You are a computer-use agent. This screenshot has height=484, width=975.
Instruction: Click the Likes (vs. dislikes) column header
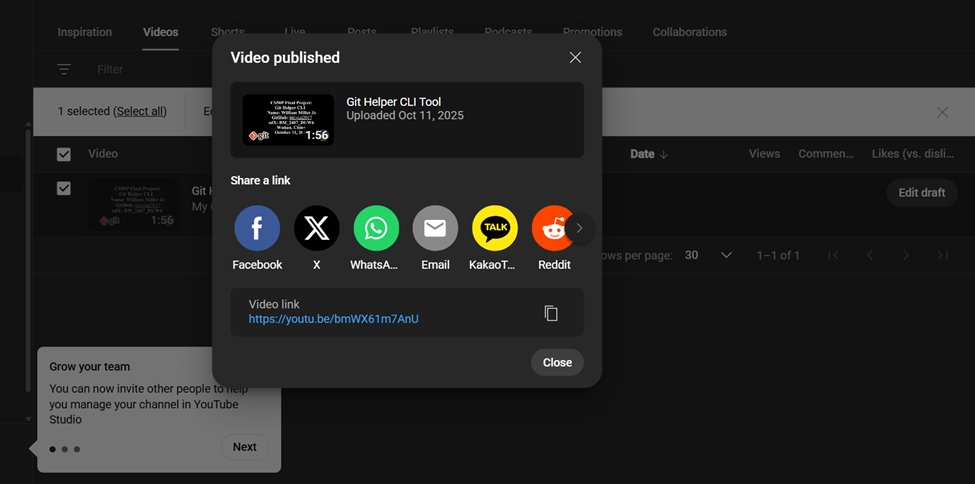pyautogui.click(x=912, y=154)
